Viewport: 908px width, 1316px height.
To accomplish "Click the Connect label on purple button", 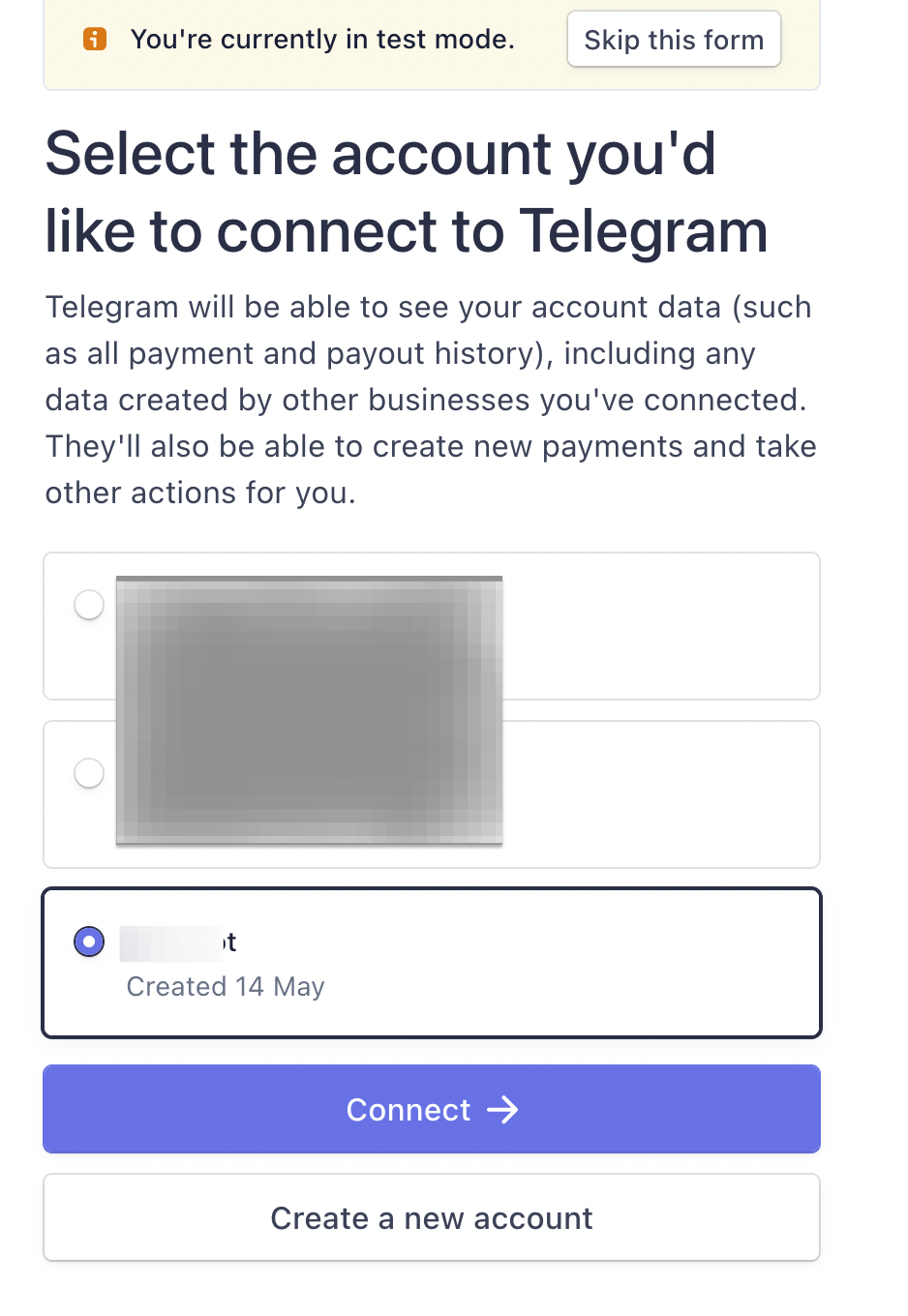I will (408, 1110).
